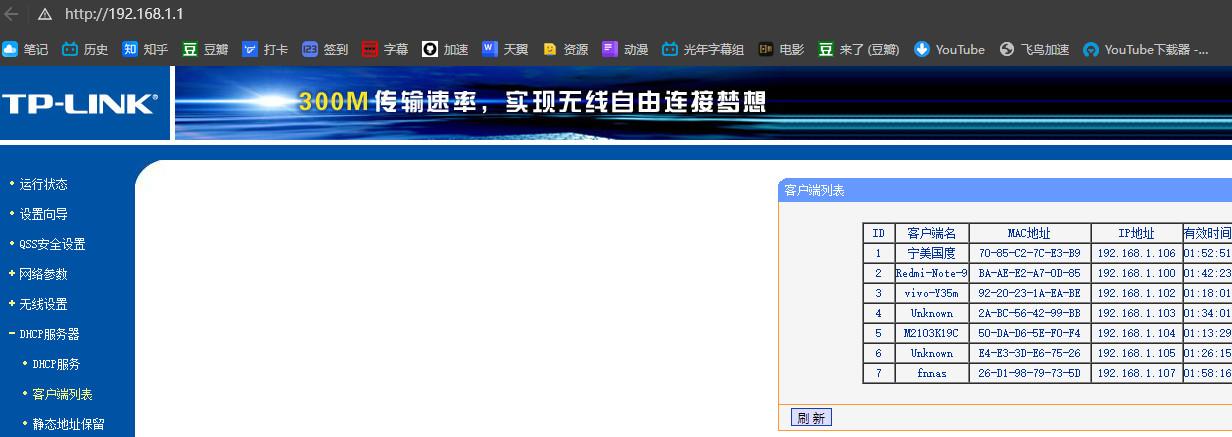Viewport: 1232px width, 437px height.
Task: Click the not-secure warning icon in address bar
Action: [x=45, y=14]
